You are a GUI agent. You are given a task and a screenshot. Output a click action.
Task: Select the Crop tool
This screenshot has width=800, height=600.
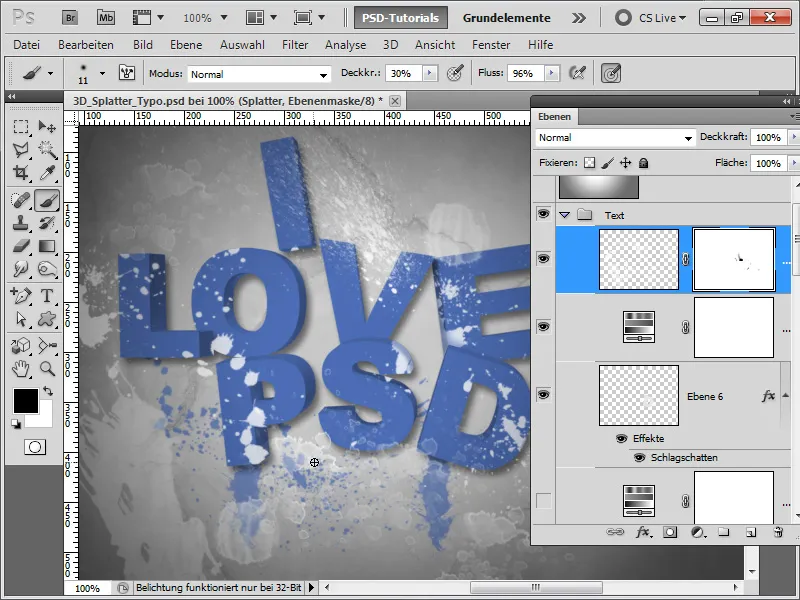click(20, 173)
